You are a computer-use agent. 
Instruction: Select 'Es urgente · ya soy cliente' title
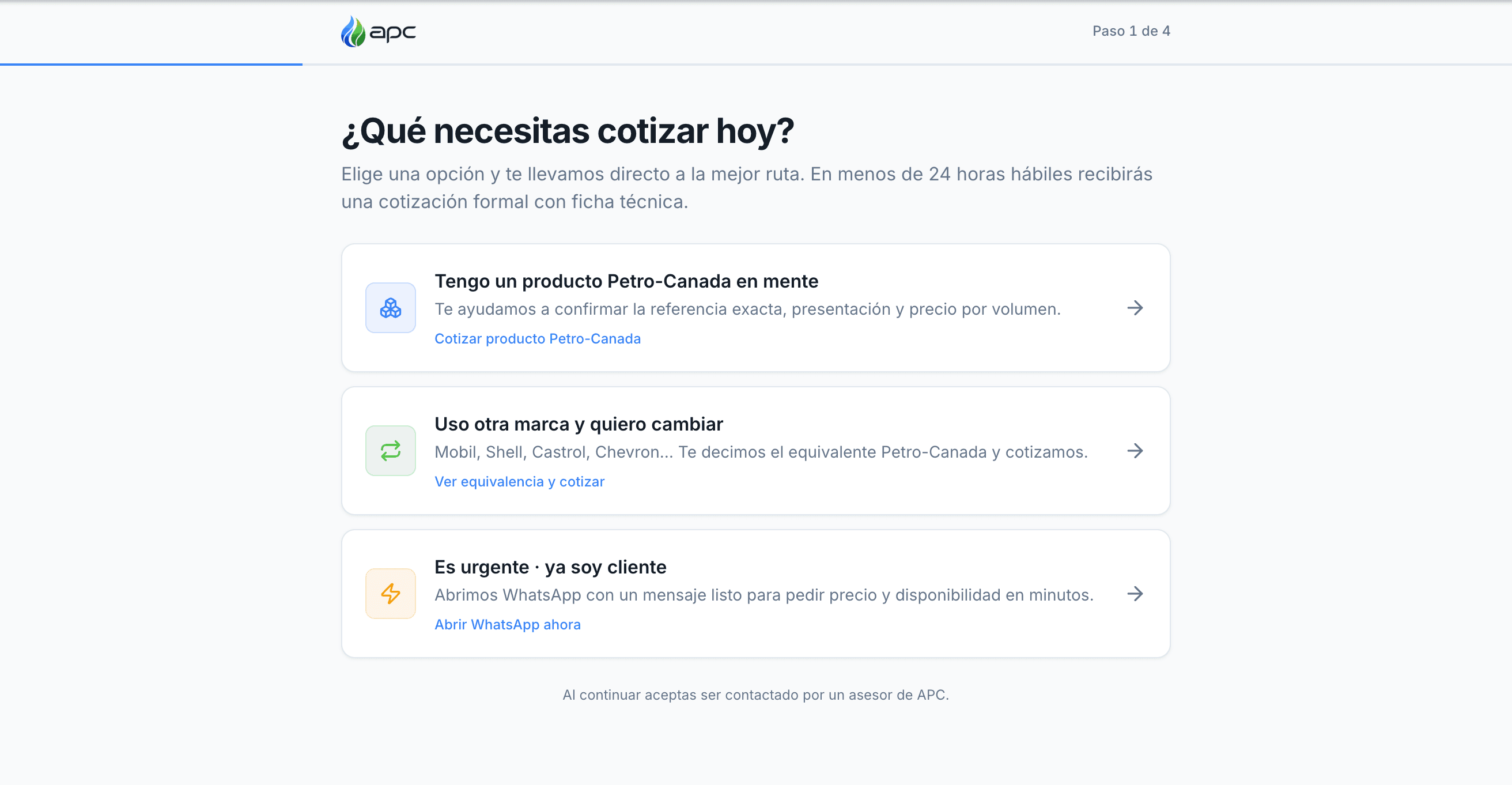[550, 567]
